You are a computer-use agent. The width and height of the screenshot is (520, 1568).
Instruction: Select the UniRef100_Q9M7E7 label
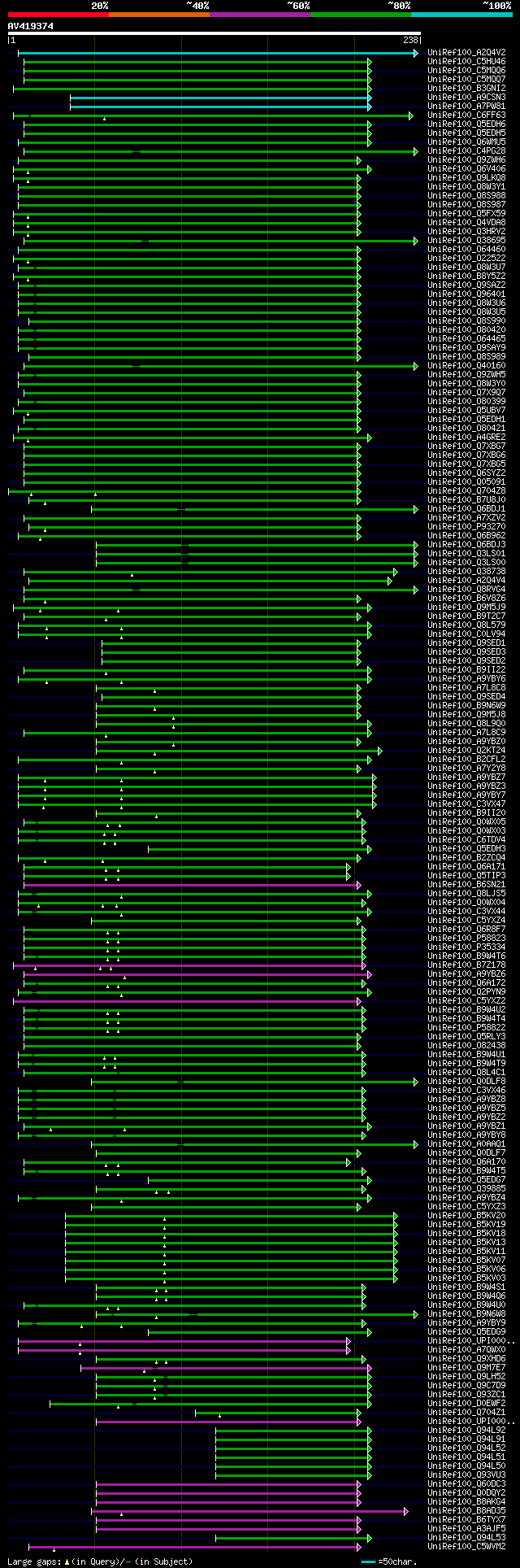[x=466, y=1368]
